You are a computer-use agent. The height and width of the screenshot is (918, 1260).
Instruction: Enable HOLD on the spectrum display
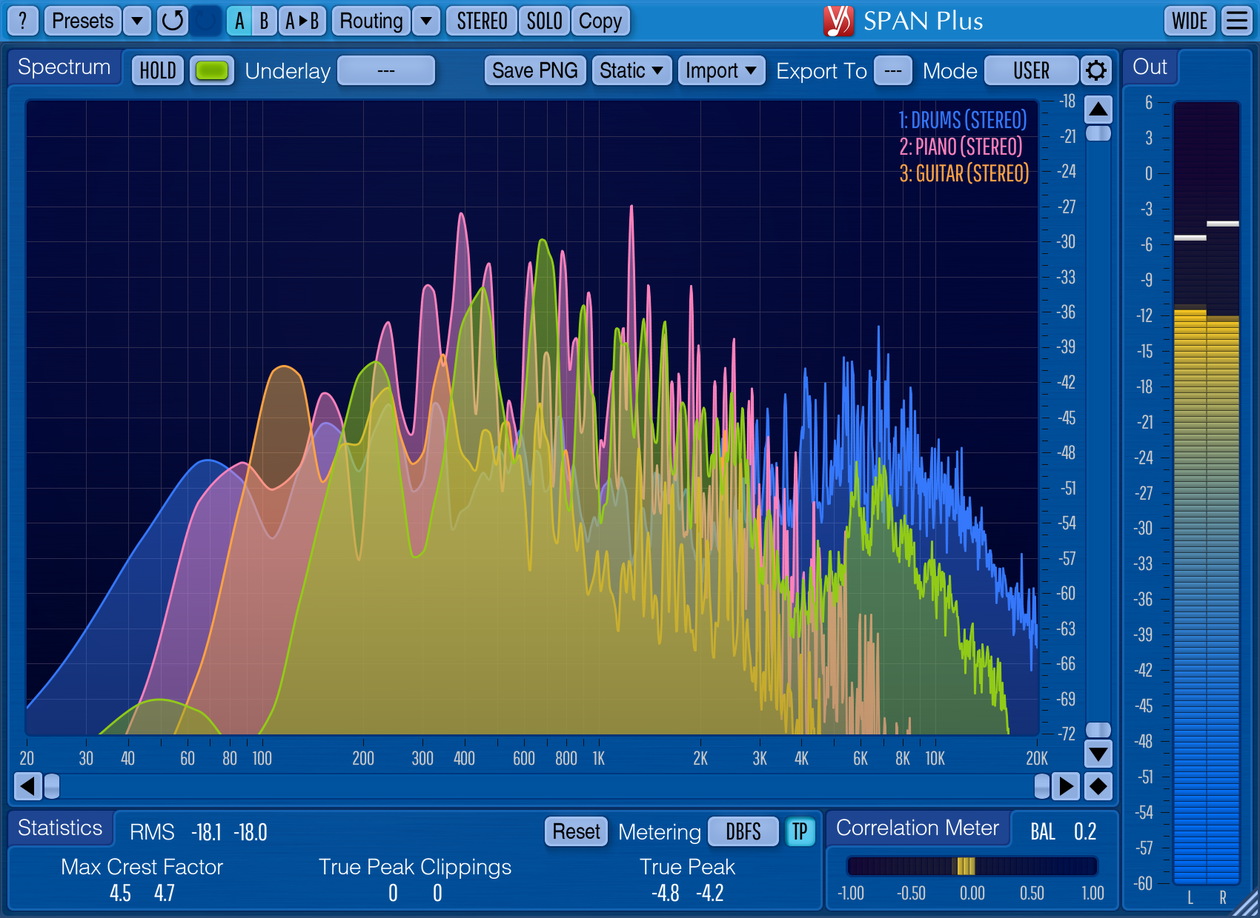tap(157, 70)
